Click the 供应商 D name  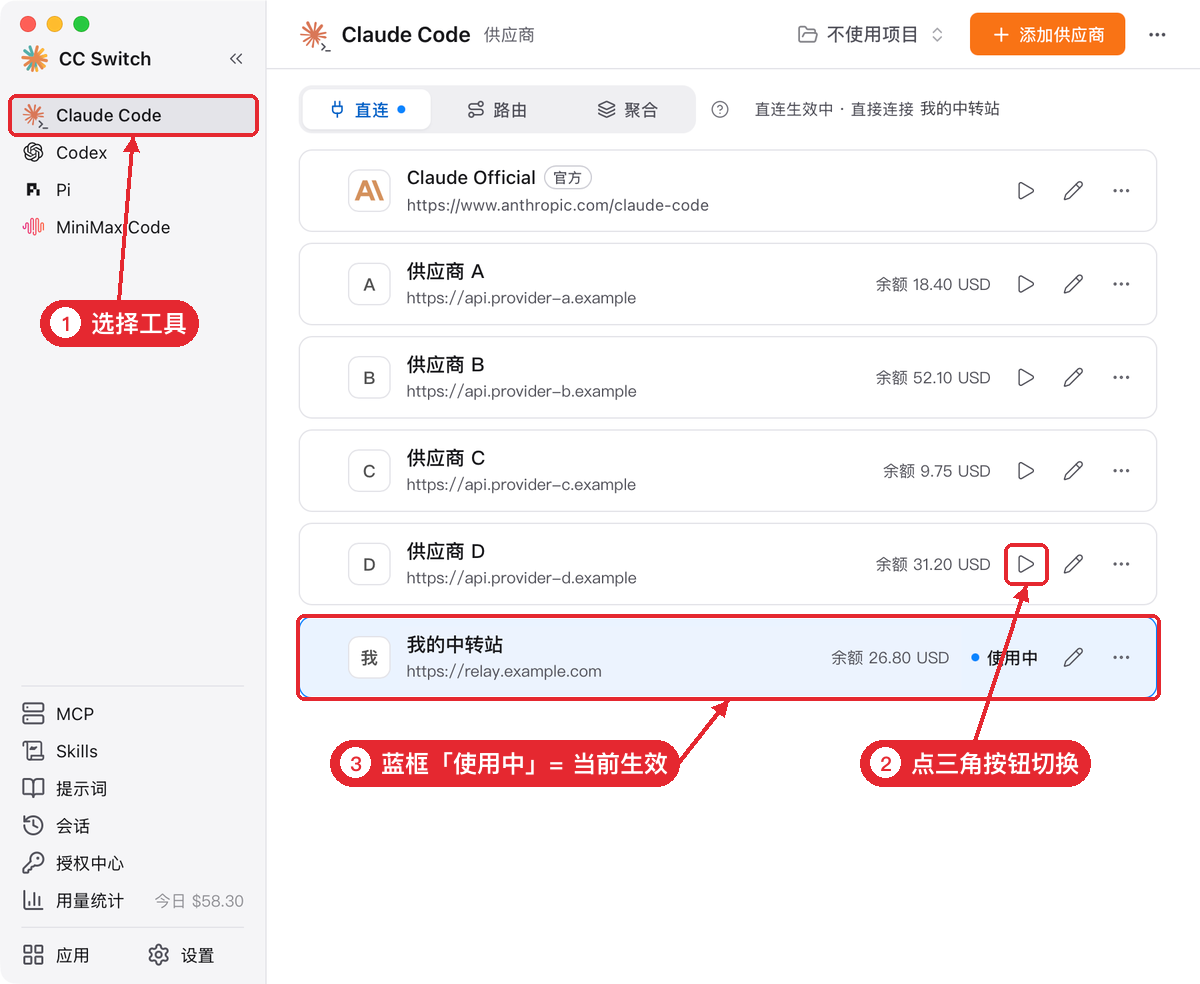point(446,551)
